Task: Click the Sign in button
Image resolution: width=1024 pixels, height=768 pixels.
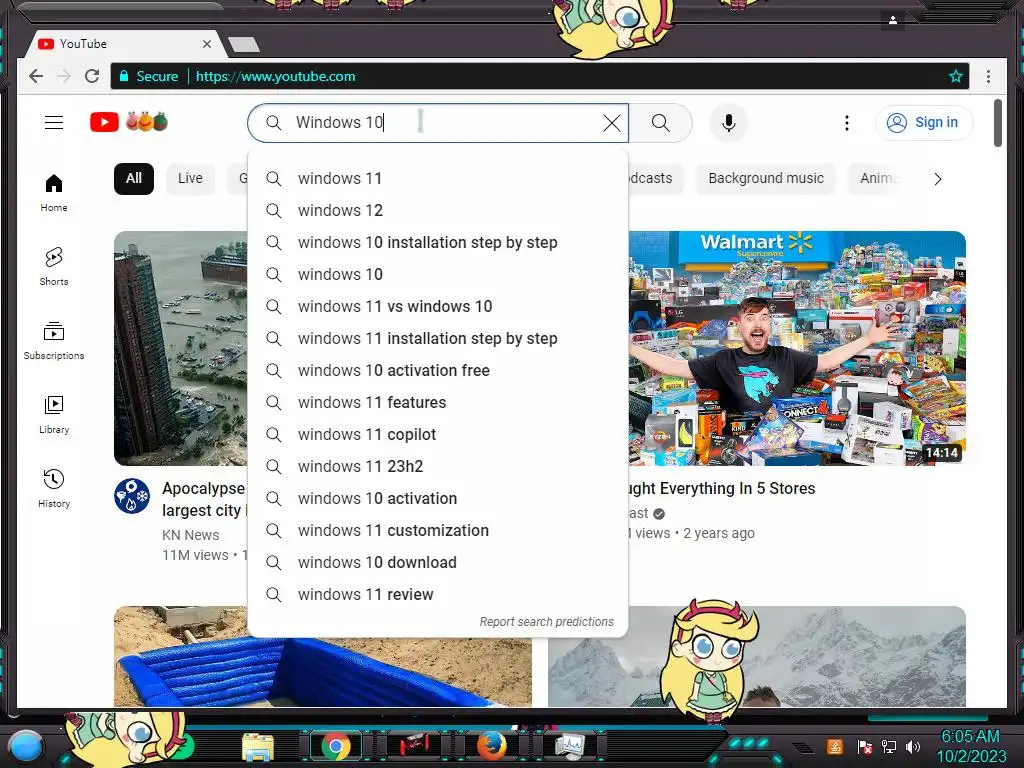Action: coord(923,123)
